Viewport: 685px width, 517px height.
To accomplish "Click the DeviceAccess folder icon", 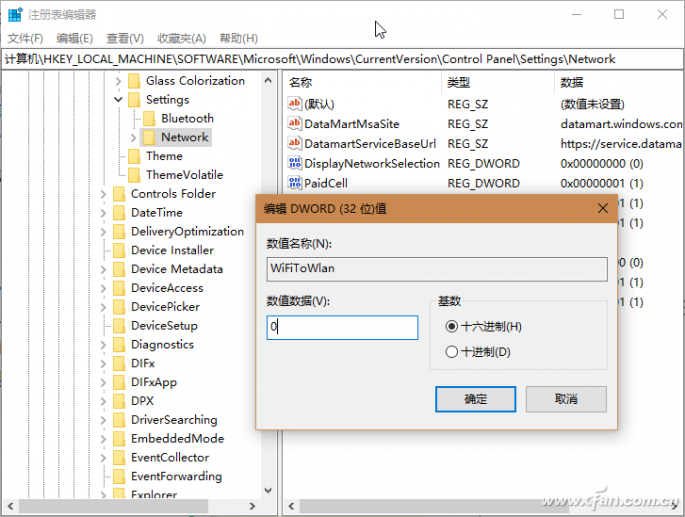I will click(119, 288).
